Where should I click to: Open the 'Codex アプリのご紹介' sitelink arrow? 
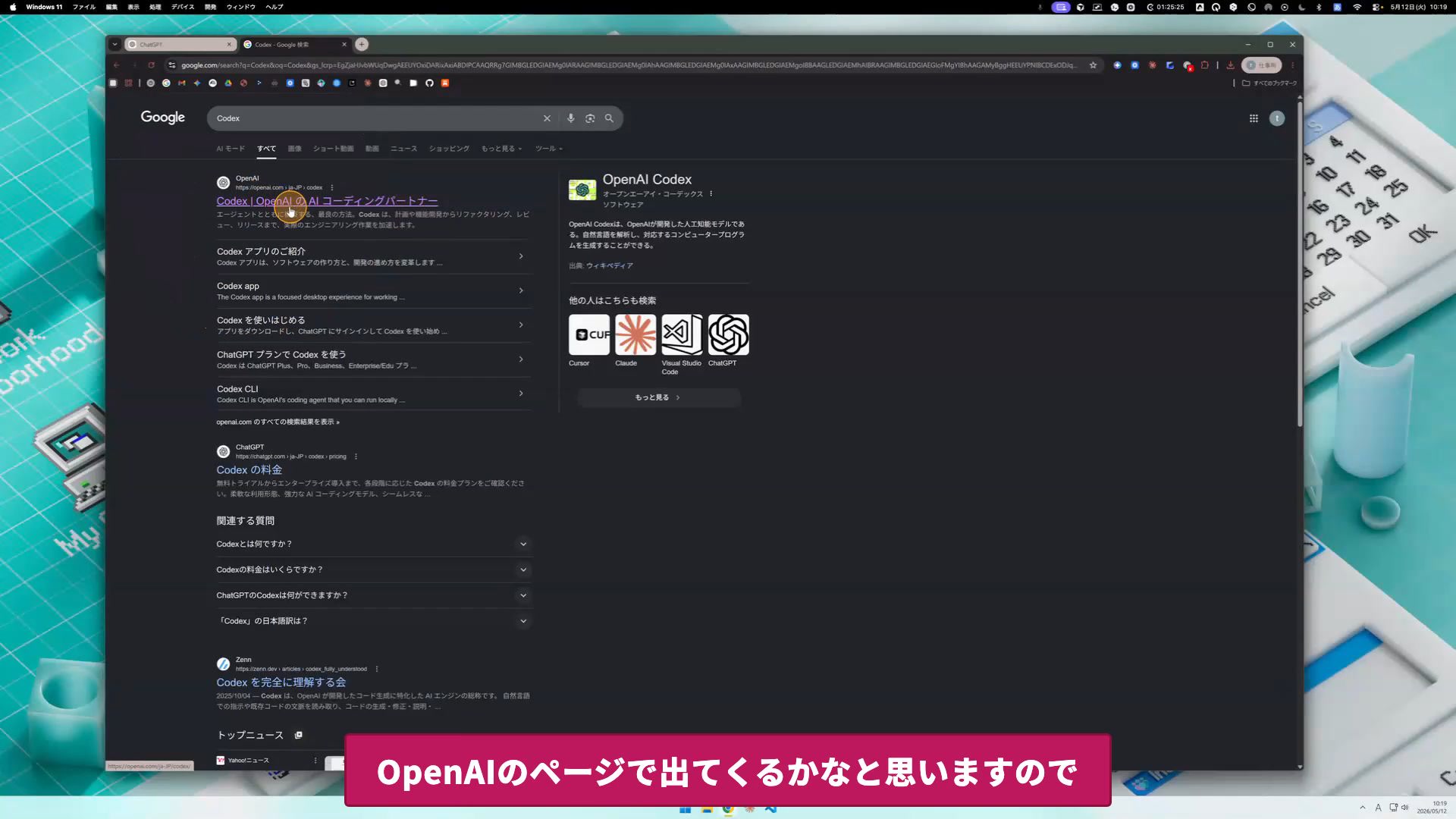tap(521, 256)
